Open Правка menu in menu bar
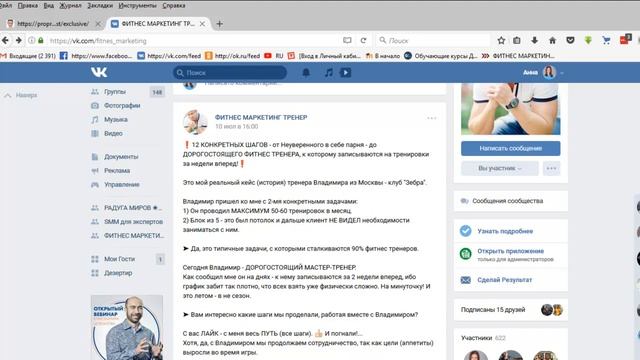 pyautogui.click(x=27, y=6)
